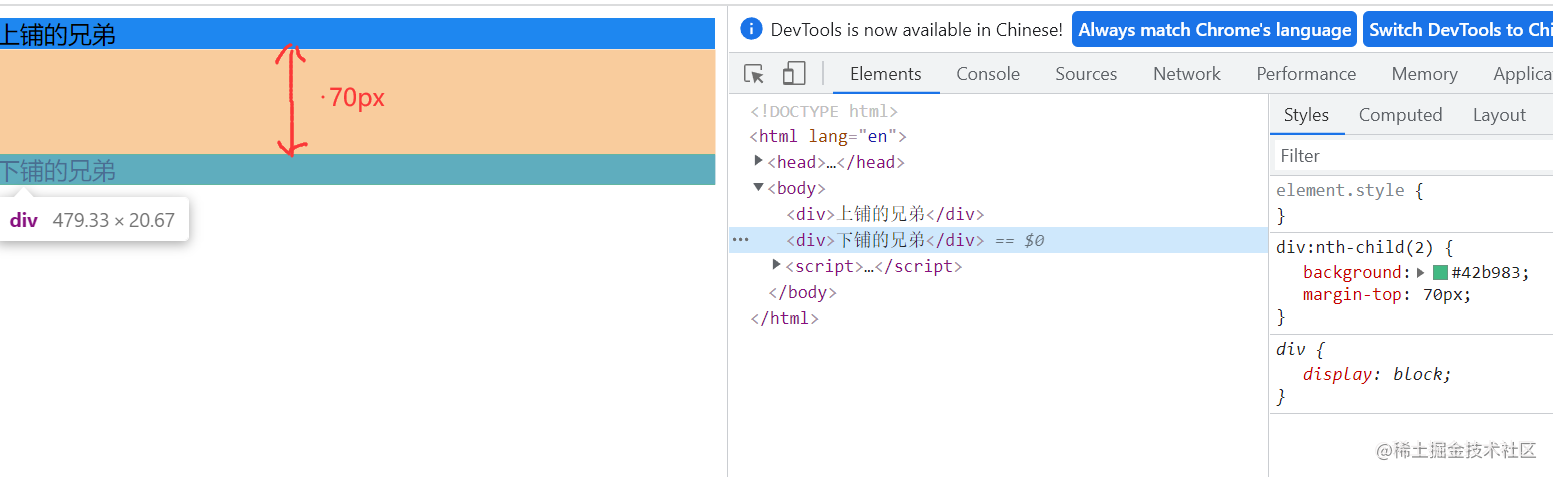Screen dimensions: 1553x477
Task: Open the #42b983 color swatch picker
Action: coord(1440,272)
